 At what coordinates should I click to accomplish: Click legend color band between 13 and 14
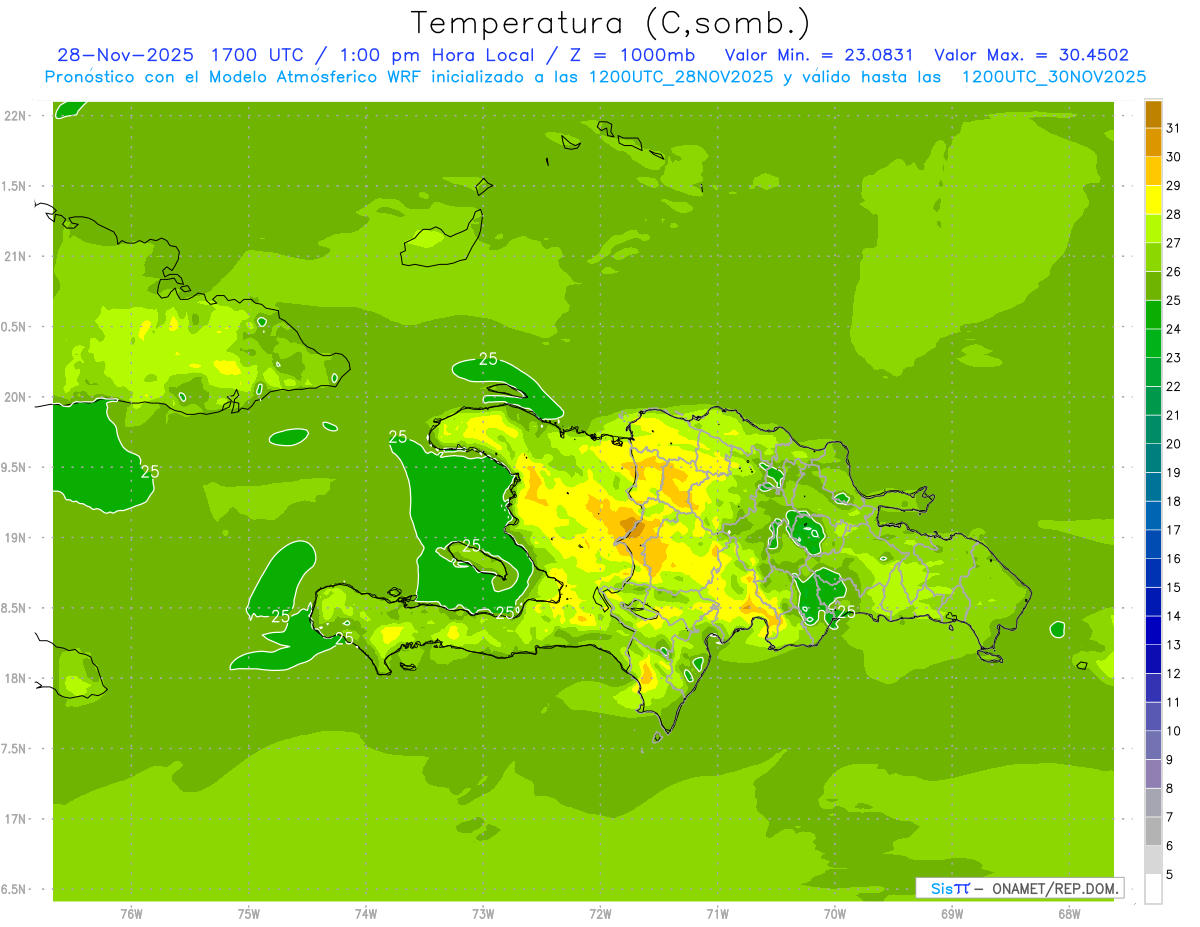pos(1153,630)
